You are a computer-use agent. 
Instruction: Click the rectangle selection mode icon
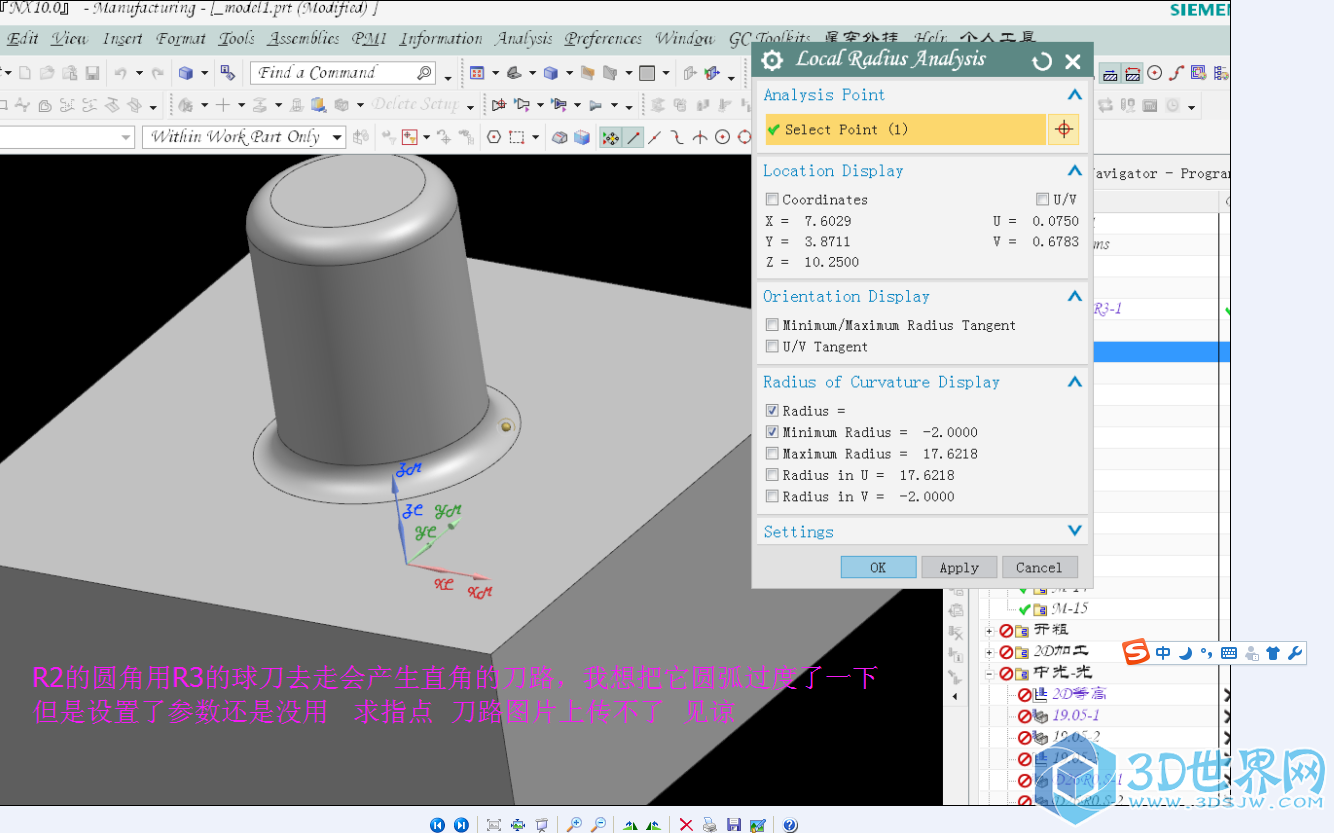517,137
